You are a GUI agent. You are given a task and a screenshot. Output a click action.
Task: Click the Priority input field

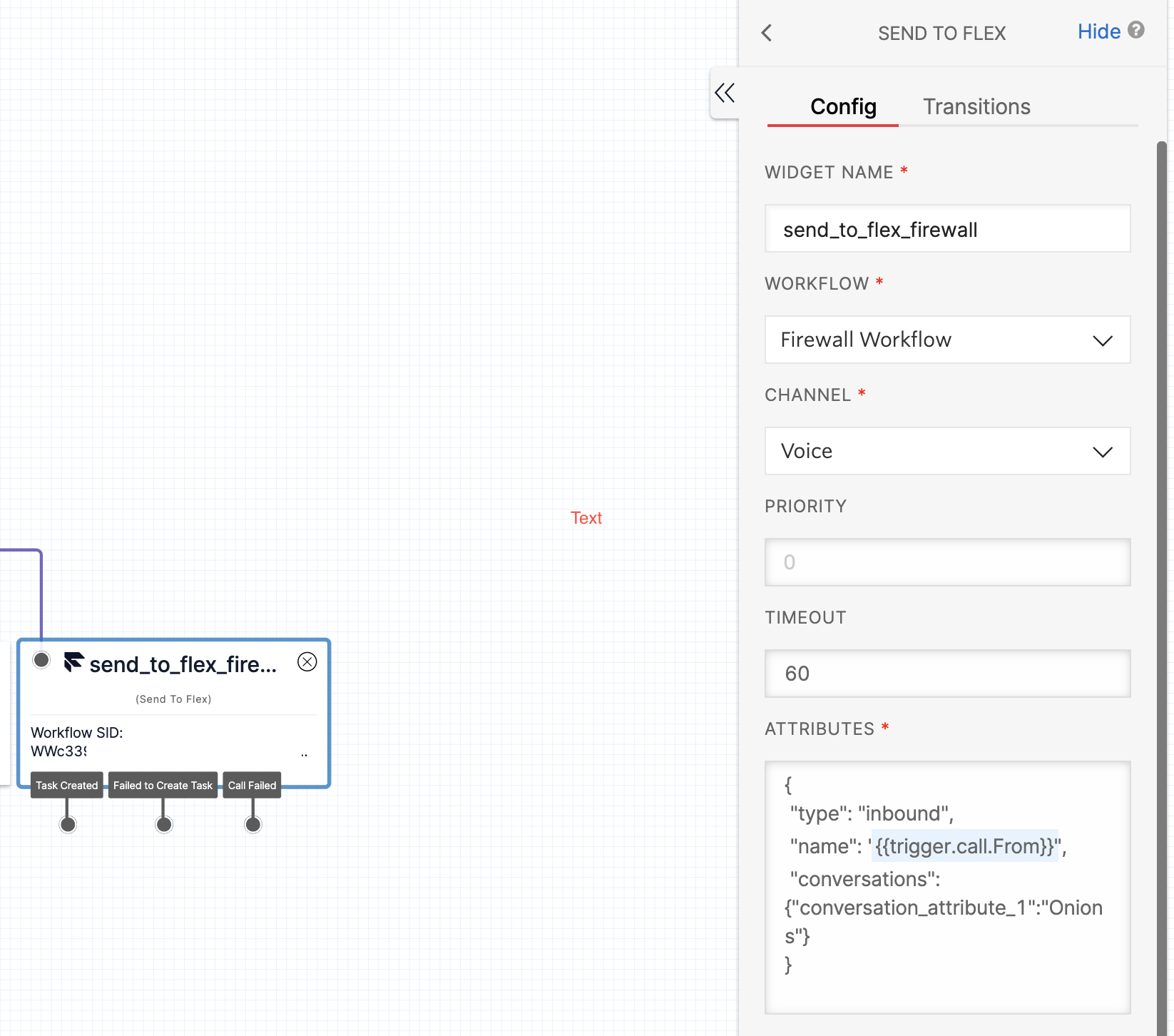tap(947, 562)
